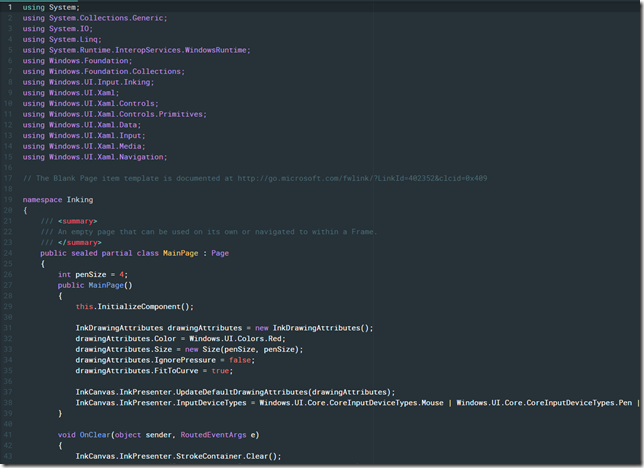Click 'int penSize = 4;' line

[93, 274]
